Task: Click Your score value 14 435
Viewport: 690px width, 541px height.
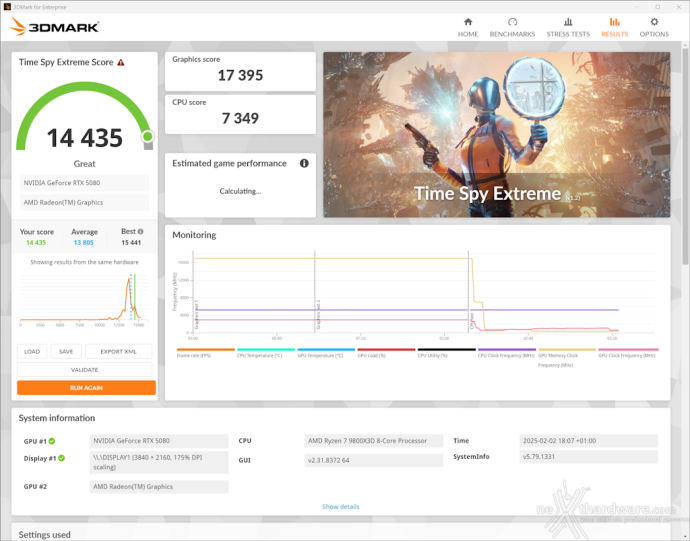Action: click(x=36, y=243)
